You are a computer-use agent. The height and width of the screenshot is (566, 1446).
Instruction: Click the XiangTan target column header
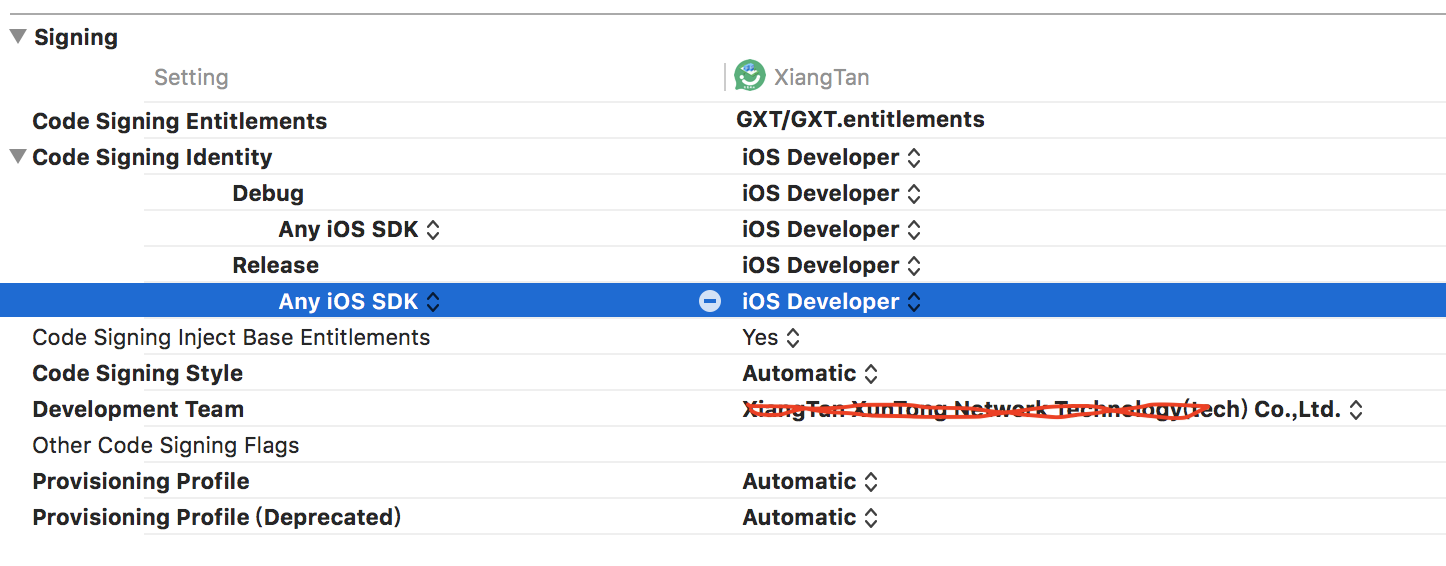[x=821, y=77]
